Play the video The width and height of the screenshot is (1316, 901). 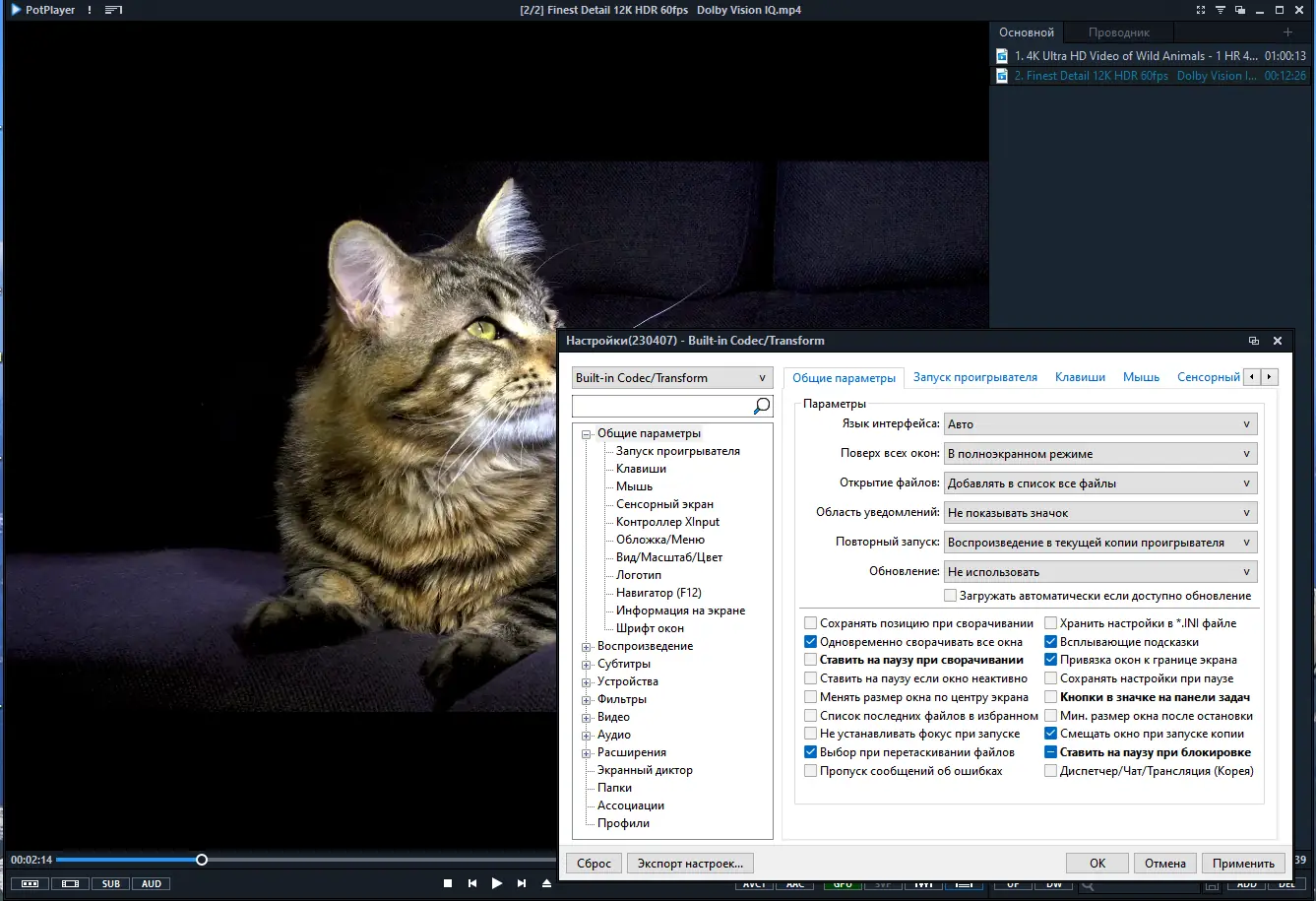click(497, 883)
